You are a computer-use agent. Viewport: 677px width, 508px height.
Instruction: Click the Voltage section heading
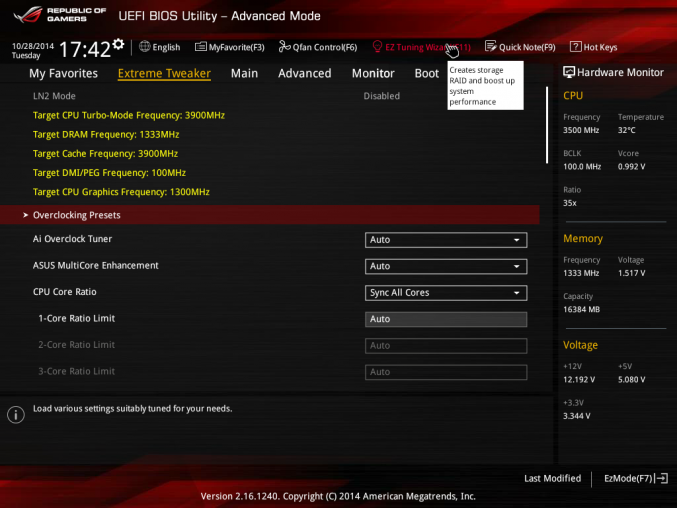click(580, 345)
